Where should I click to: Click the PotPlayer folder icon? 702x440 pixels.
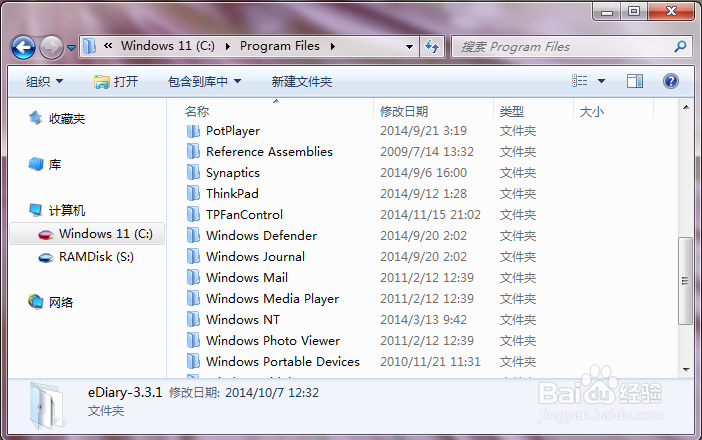pos(193,131)
